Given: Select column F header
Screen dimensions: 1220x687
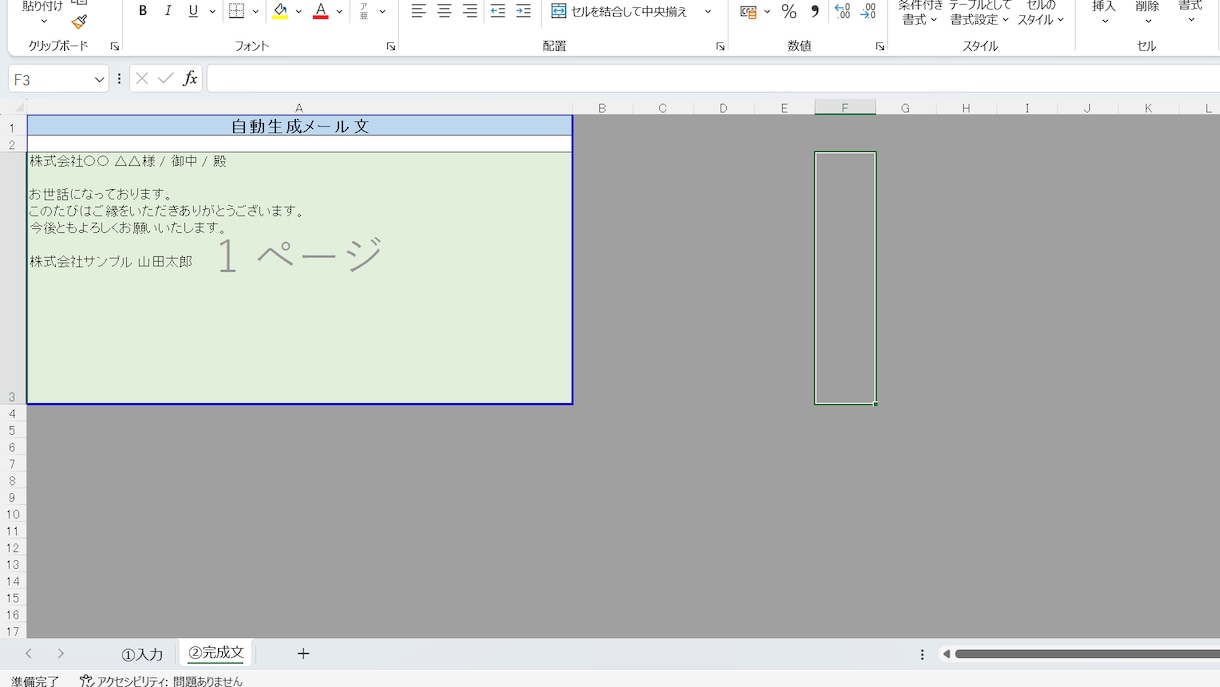Looking at the screenshot, I should (845, 108).
